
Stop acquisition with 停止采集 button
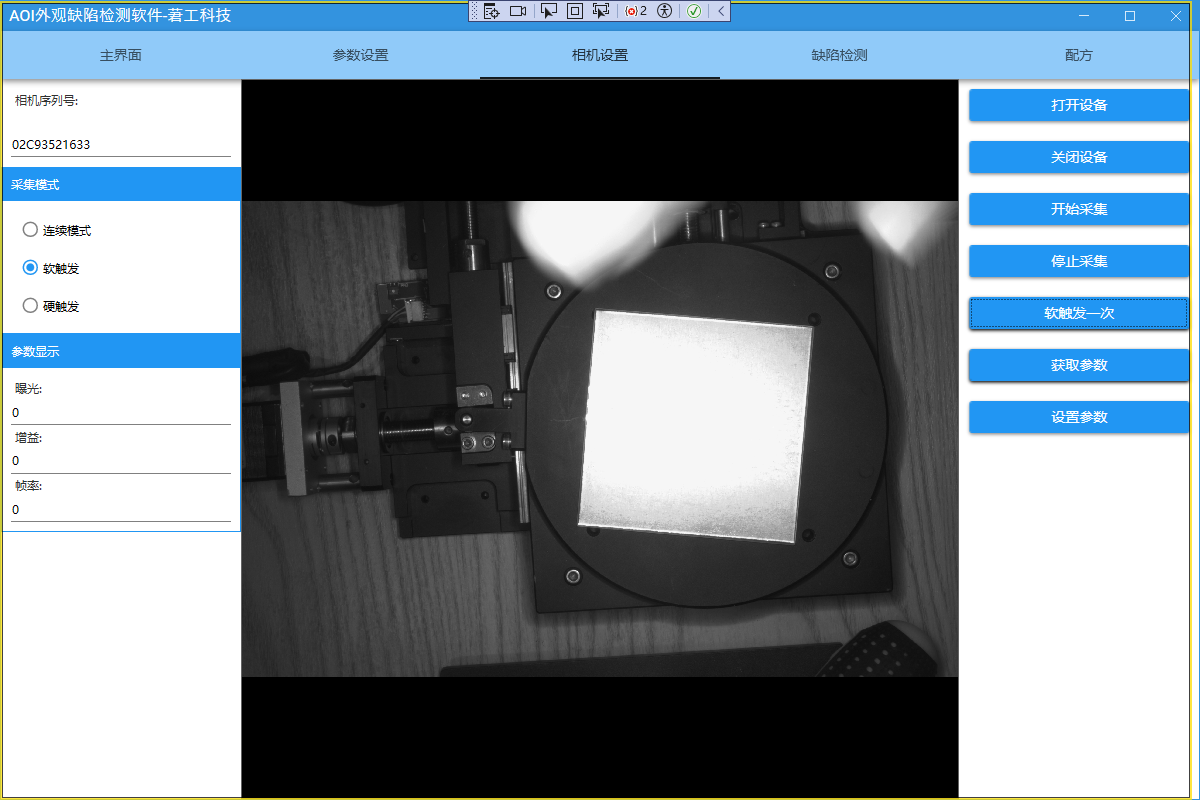(1079, 261)
